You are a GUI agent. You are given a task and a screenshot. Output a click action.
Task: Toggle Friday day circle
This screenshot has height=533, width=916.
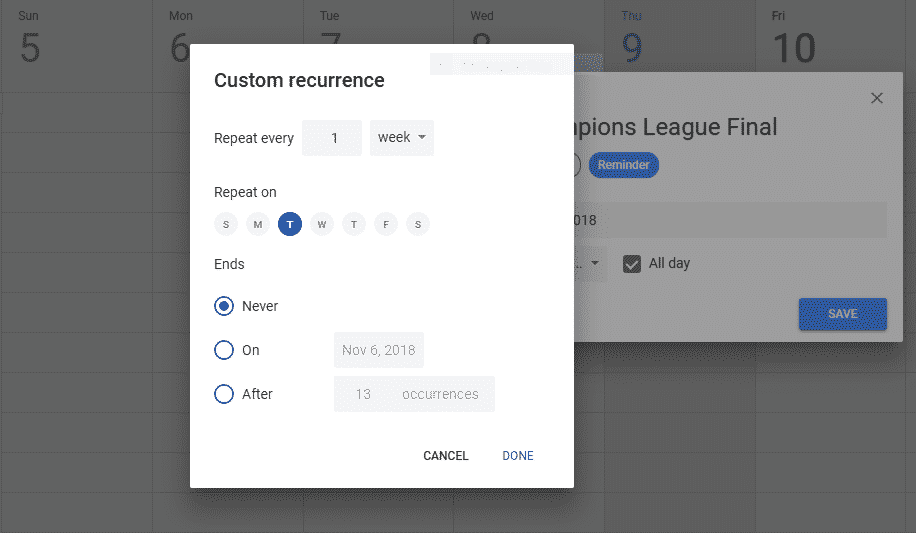point(386,224)
